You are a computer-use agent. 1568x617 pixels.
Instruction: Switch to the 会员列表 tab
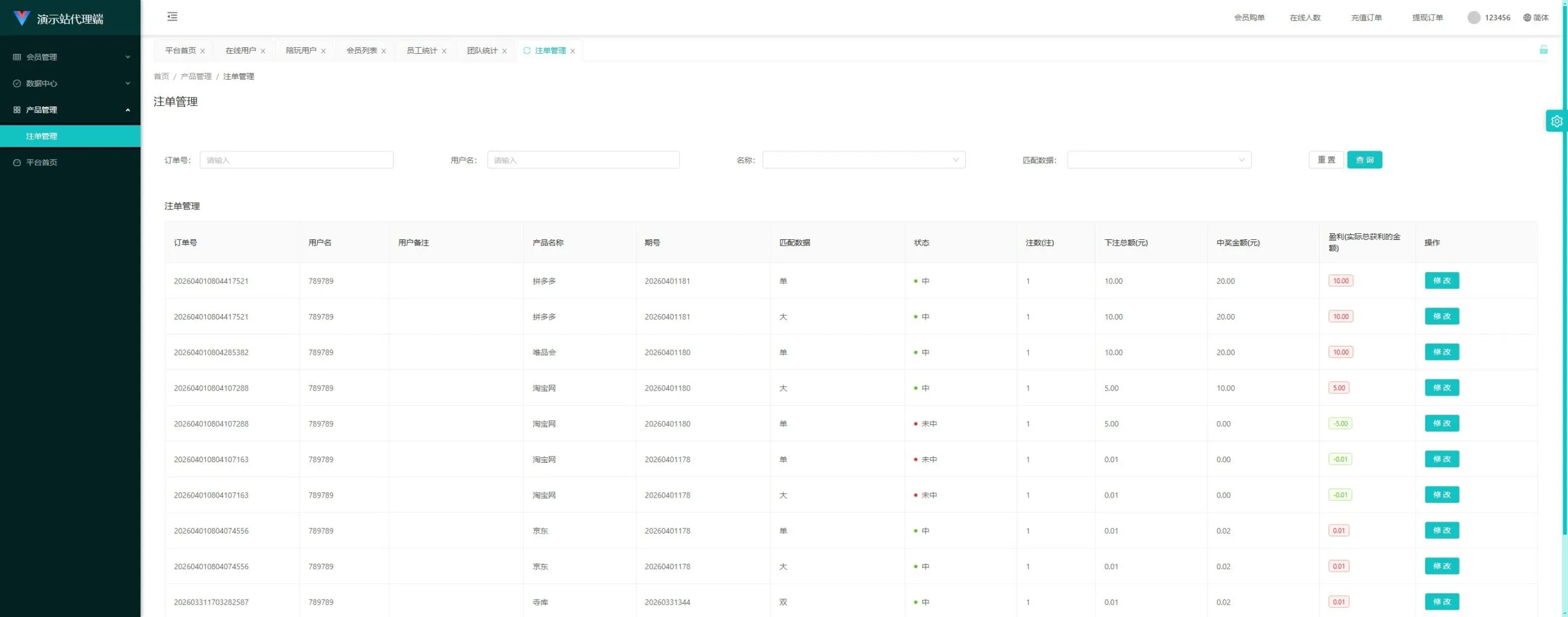tap(361, 51)
